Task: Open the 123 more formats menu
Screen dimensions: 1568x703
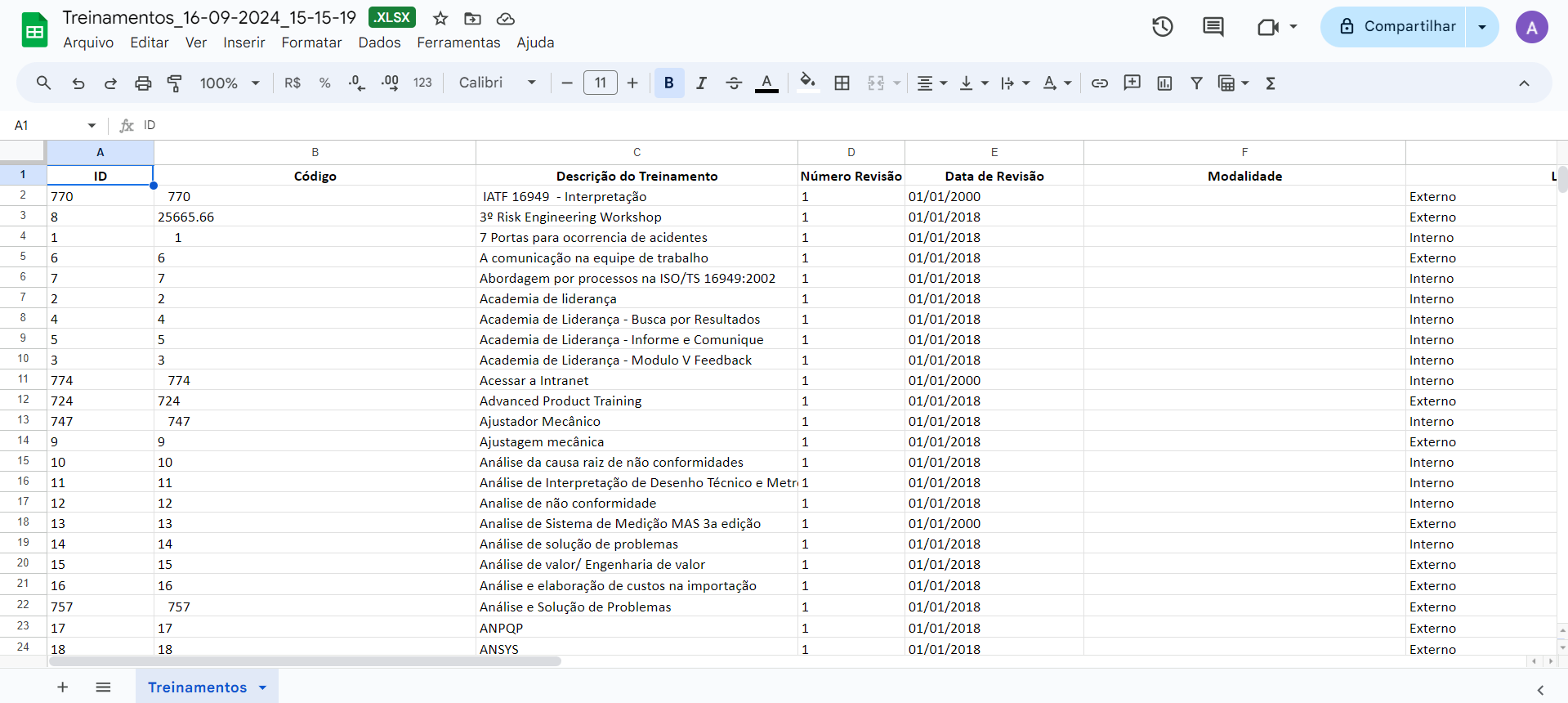Action: [x=422, y=83]
